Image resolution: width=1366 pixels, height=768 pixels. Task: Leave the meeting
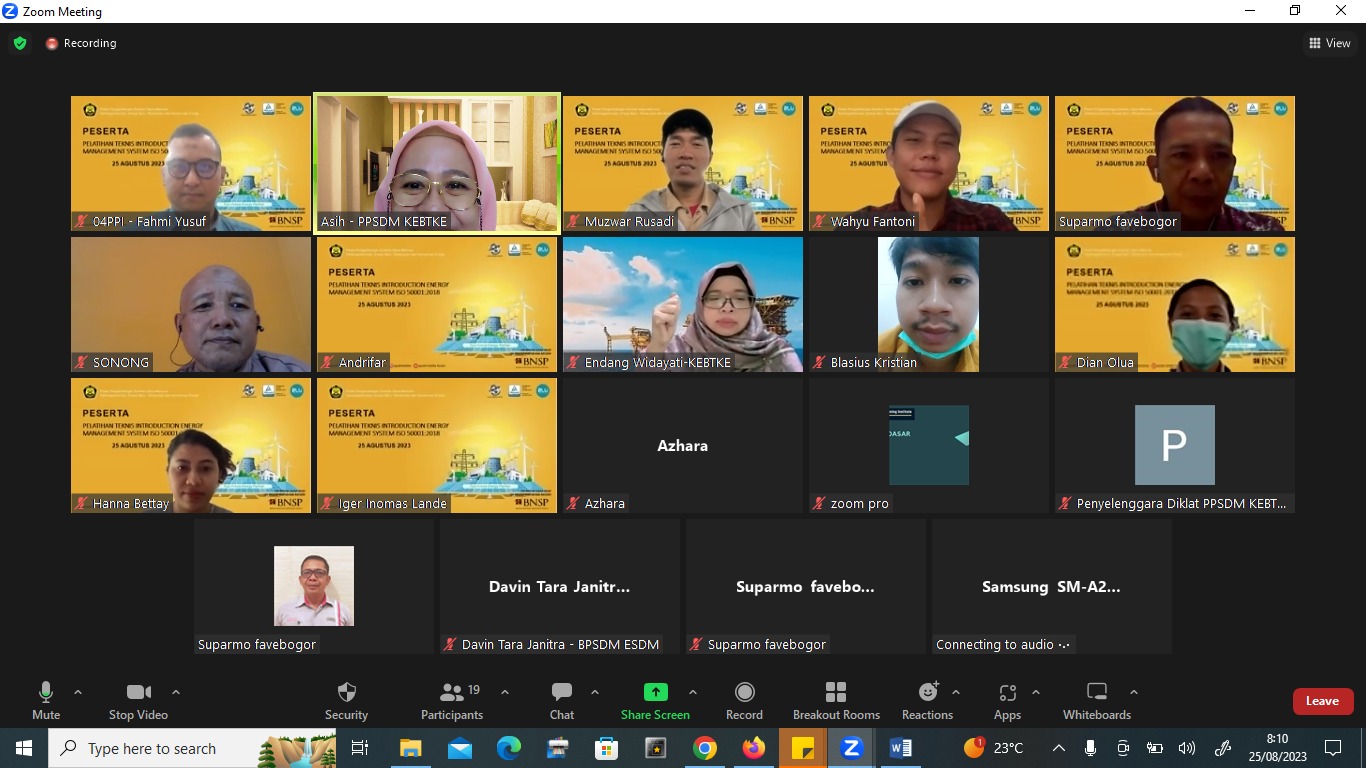tap(1323, 701)
